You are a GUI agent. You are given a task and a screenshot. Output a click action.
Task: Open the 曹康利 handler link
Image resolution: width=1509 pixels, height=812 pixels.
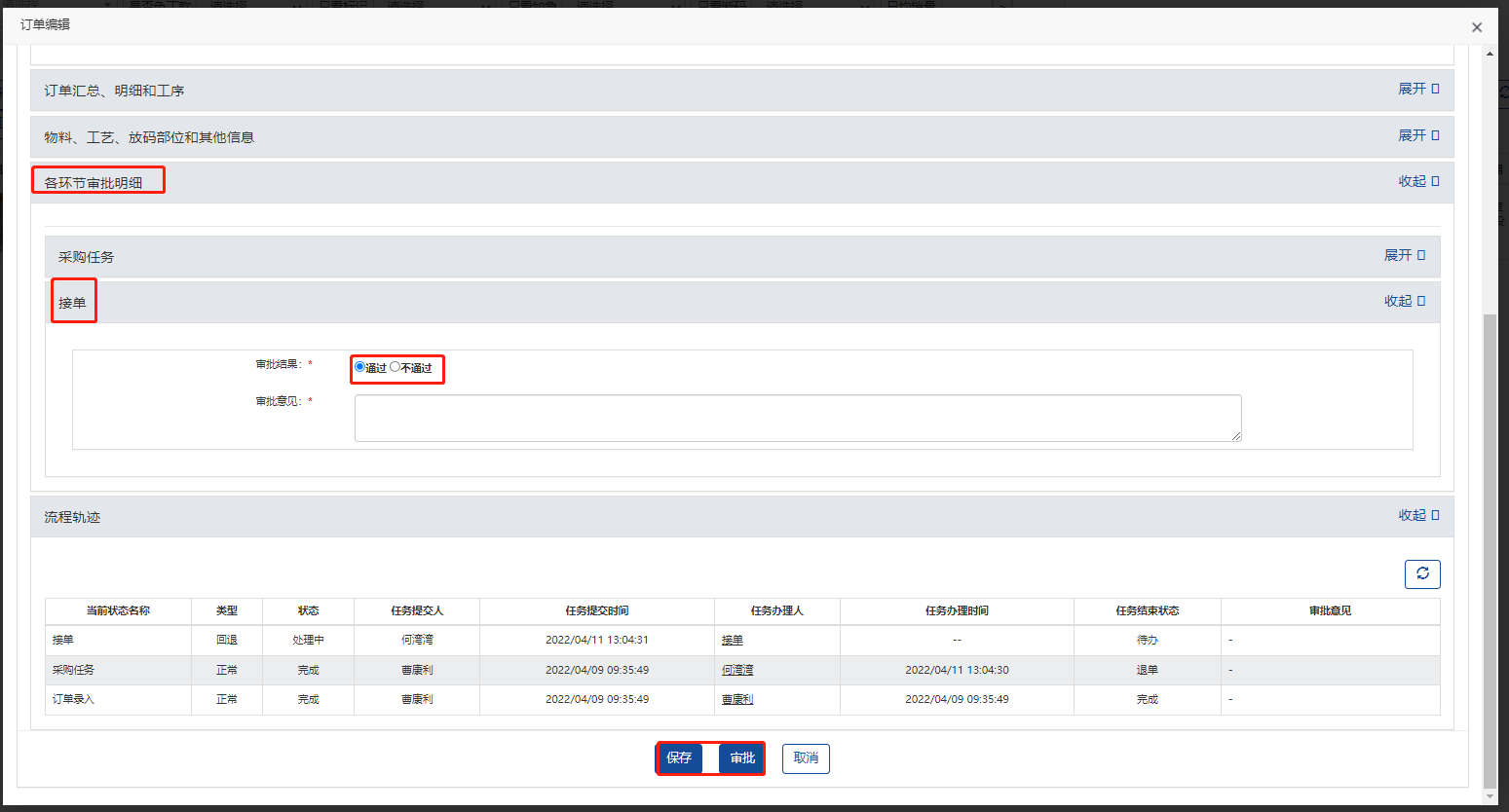pyautogui.click(x=737, y=699)
